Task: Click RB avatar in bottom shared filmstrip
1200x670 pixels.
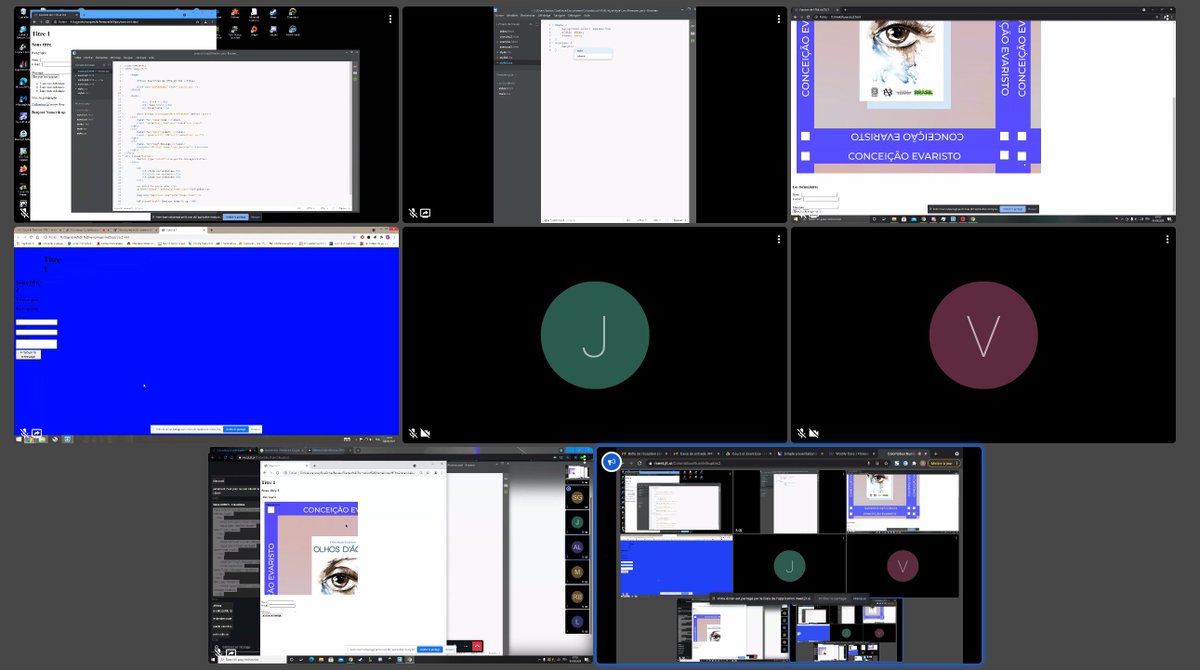Action: point(577,596)
